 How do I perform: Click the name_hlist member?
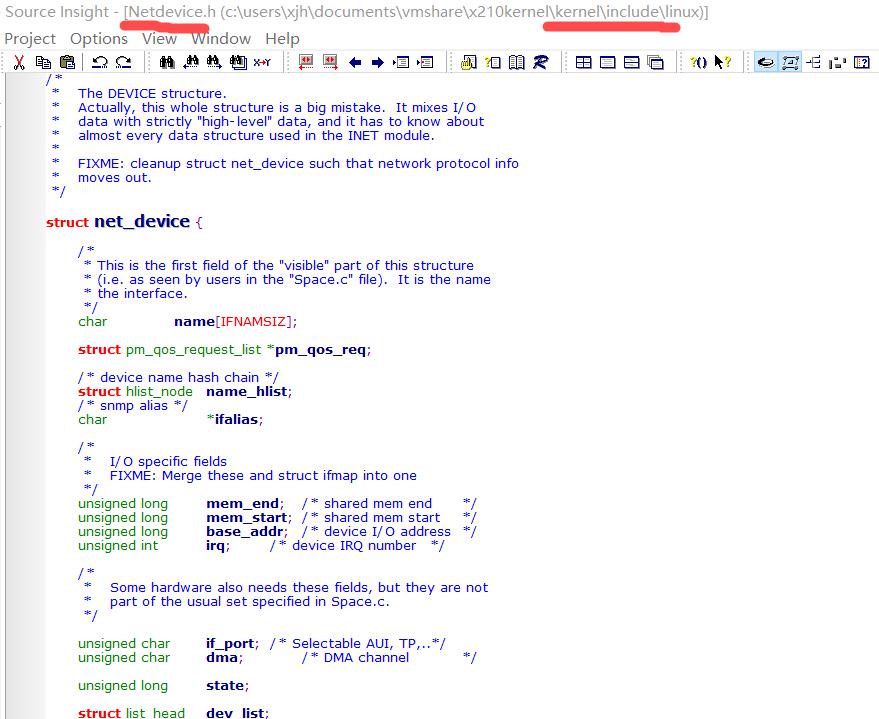(247, 392)
